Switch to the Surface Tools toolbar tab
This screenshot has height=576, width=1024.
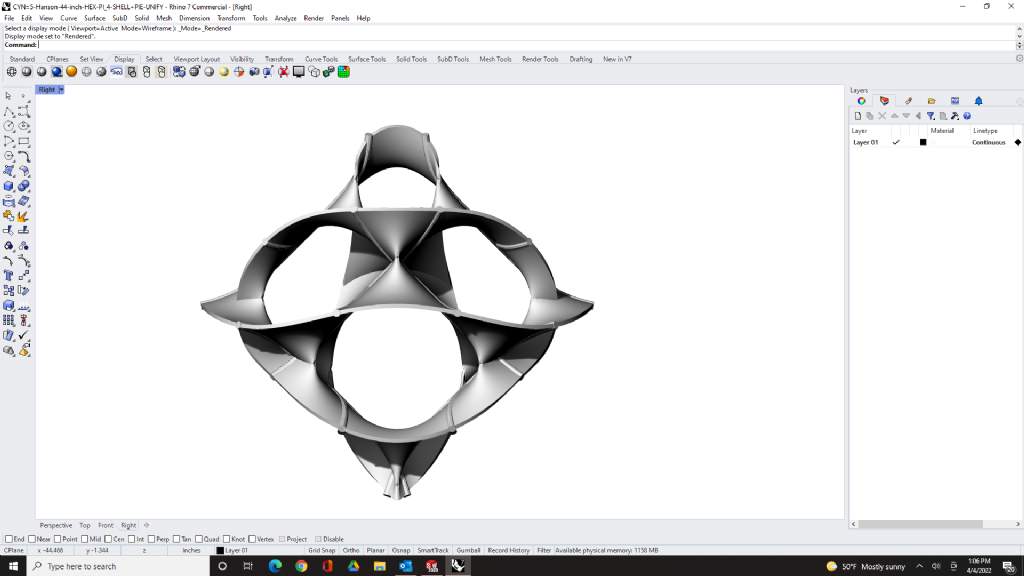click(367, 59)
